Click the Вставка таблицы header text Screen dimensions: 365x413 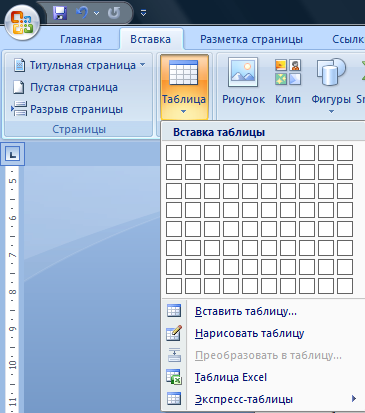[x=219, y=132]
